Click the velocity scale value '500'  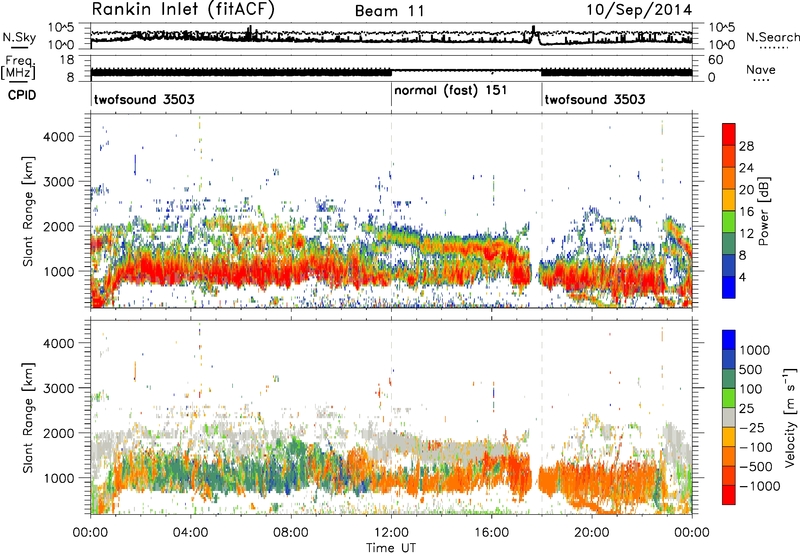[x=751, y=369]
